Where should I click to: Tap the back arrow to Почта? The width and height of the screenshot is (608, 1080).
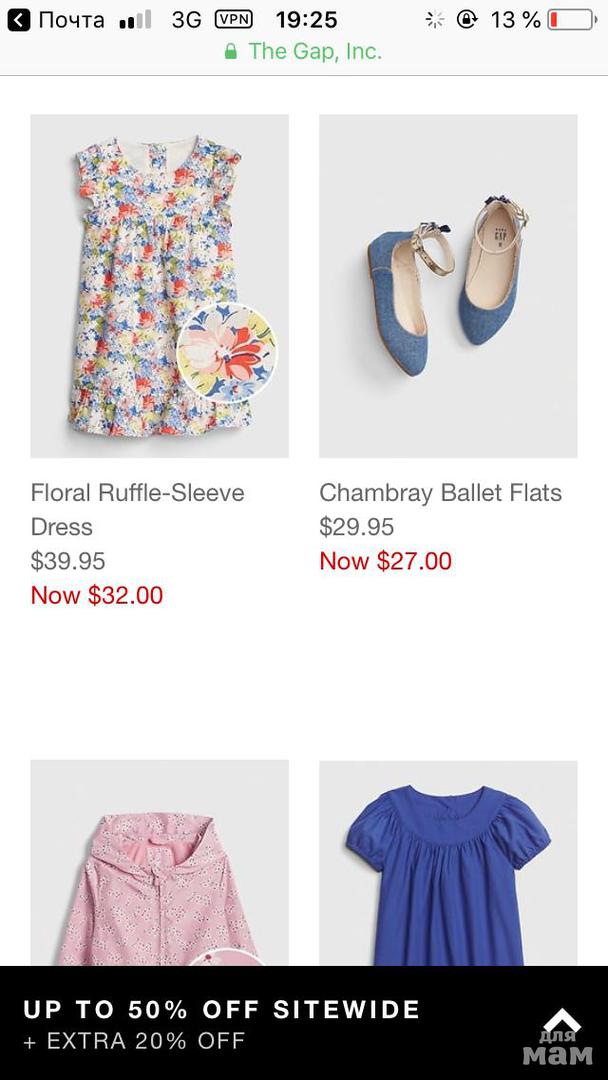(x=17, y=20)
